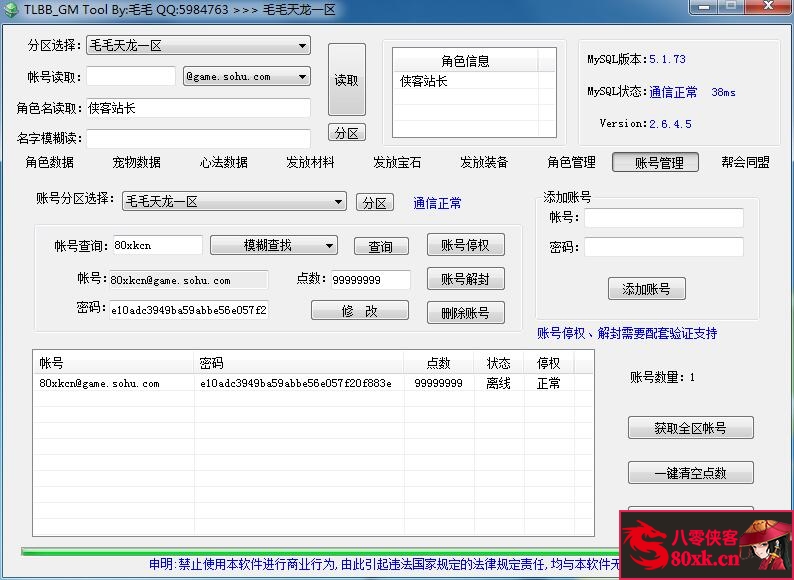
Task: Click the 查询 button
Action: click(381, 247)
